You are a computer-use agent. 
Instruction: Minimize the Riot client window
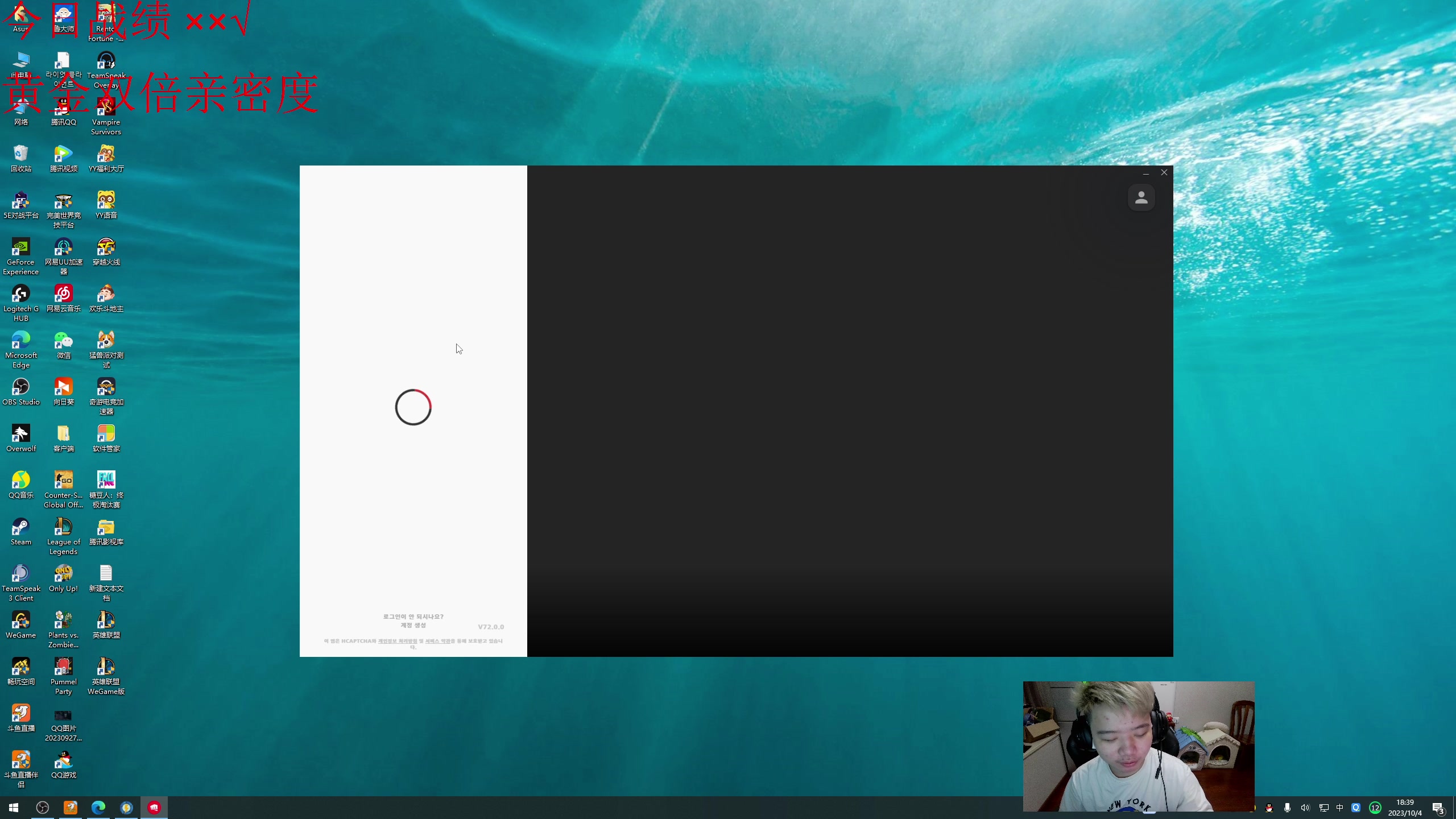pos(1146,172)
